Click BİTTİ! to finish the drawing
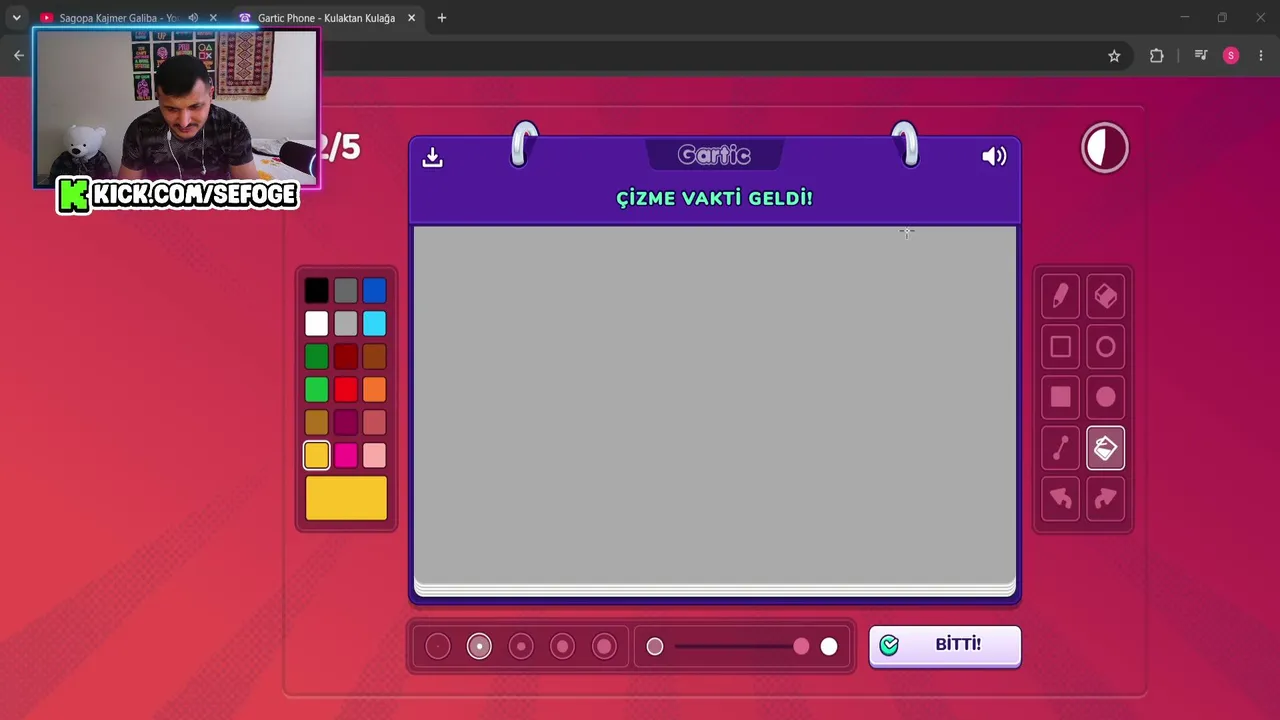1280x720 pixels. [945, 645]
